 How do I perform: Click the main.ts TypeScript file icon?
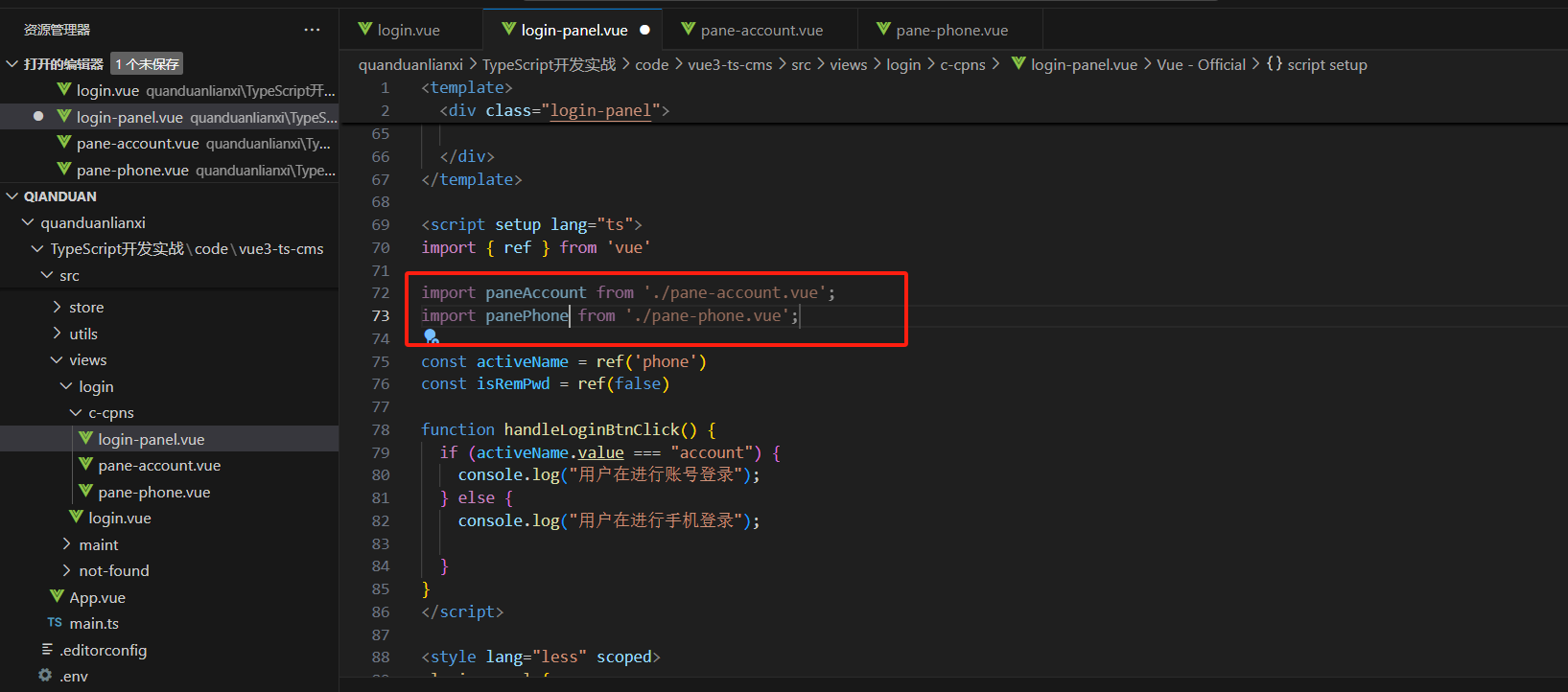[55, 622]
